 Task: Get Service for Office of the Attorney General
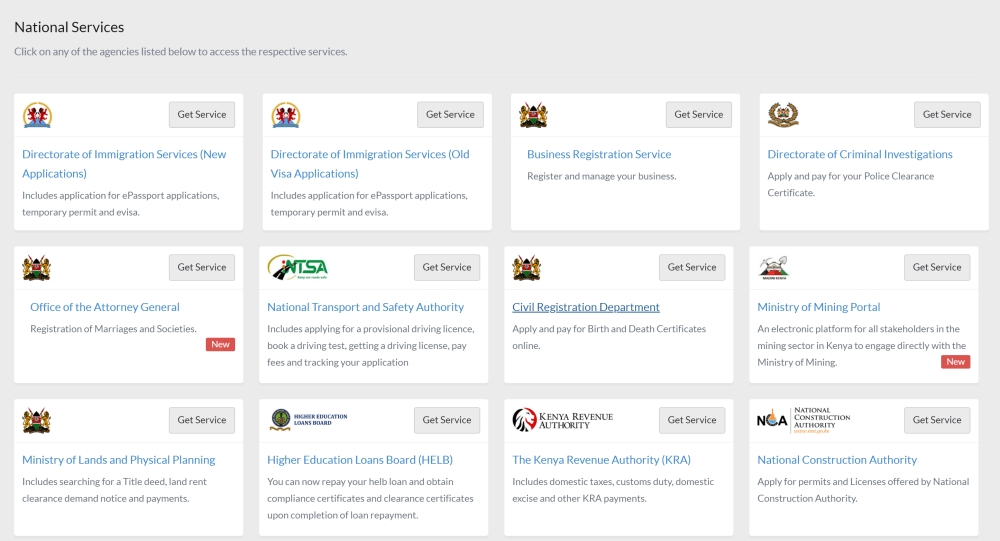[202, 267]
